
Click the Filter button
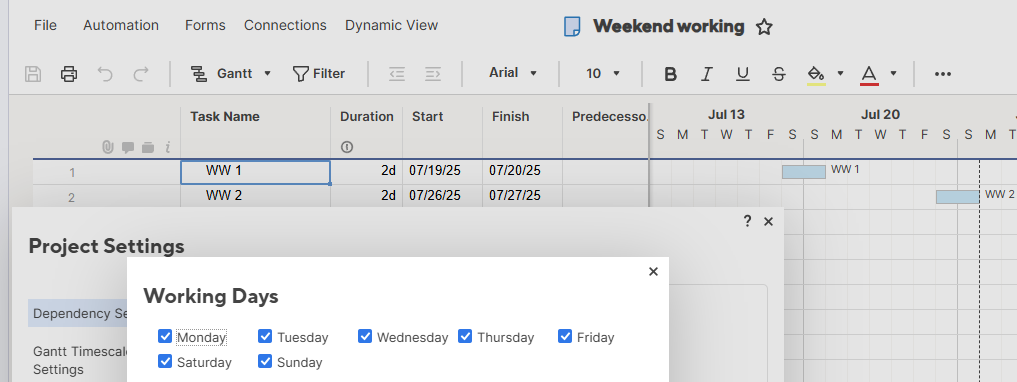coord(319,74)
